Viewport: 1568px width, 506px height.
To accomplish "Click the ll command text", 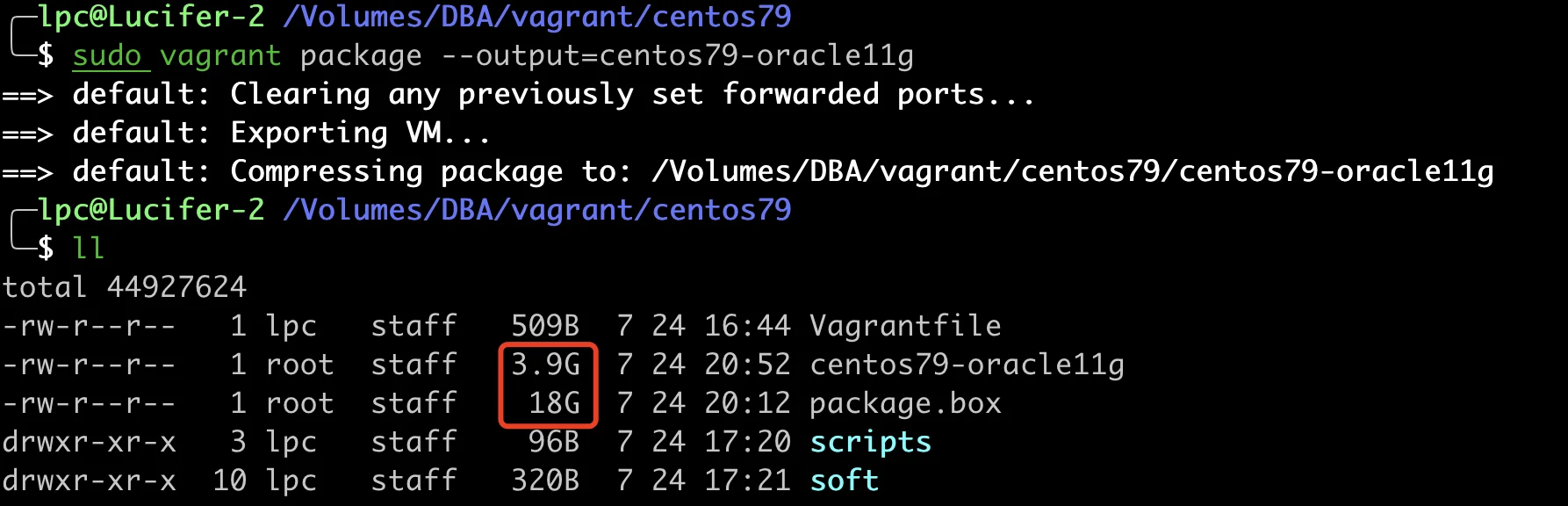I will [x=89, y=249].
